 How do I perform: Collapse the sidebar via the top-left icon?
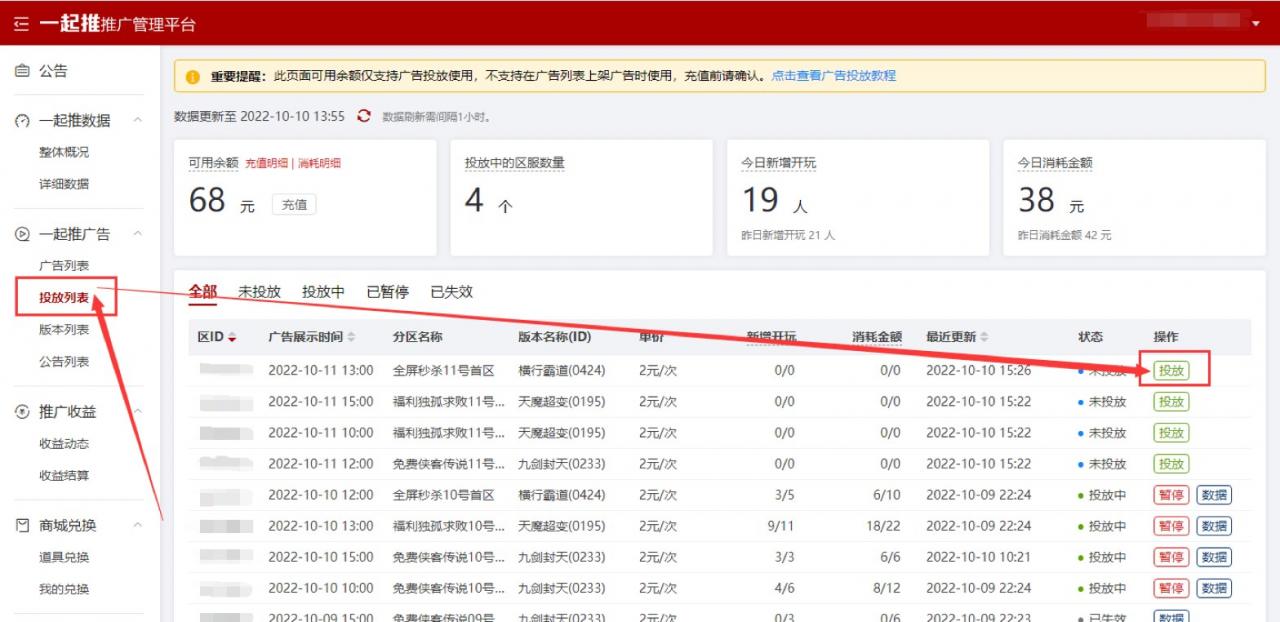(20, 20)
